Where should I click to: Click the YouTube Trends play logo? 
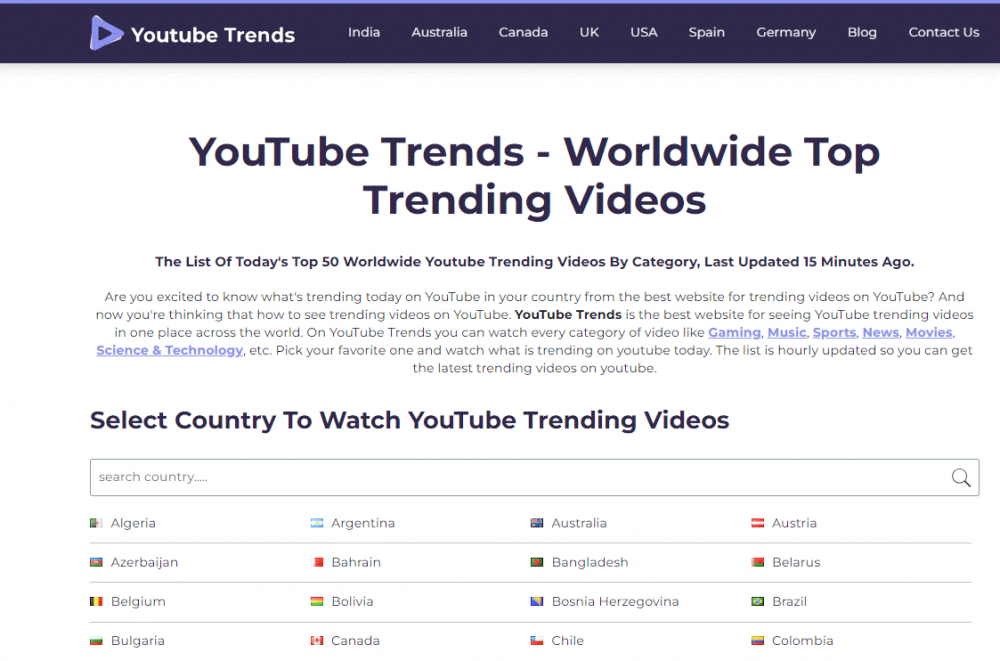(106, 32)
